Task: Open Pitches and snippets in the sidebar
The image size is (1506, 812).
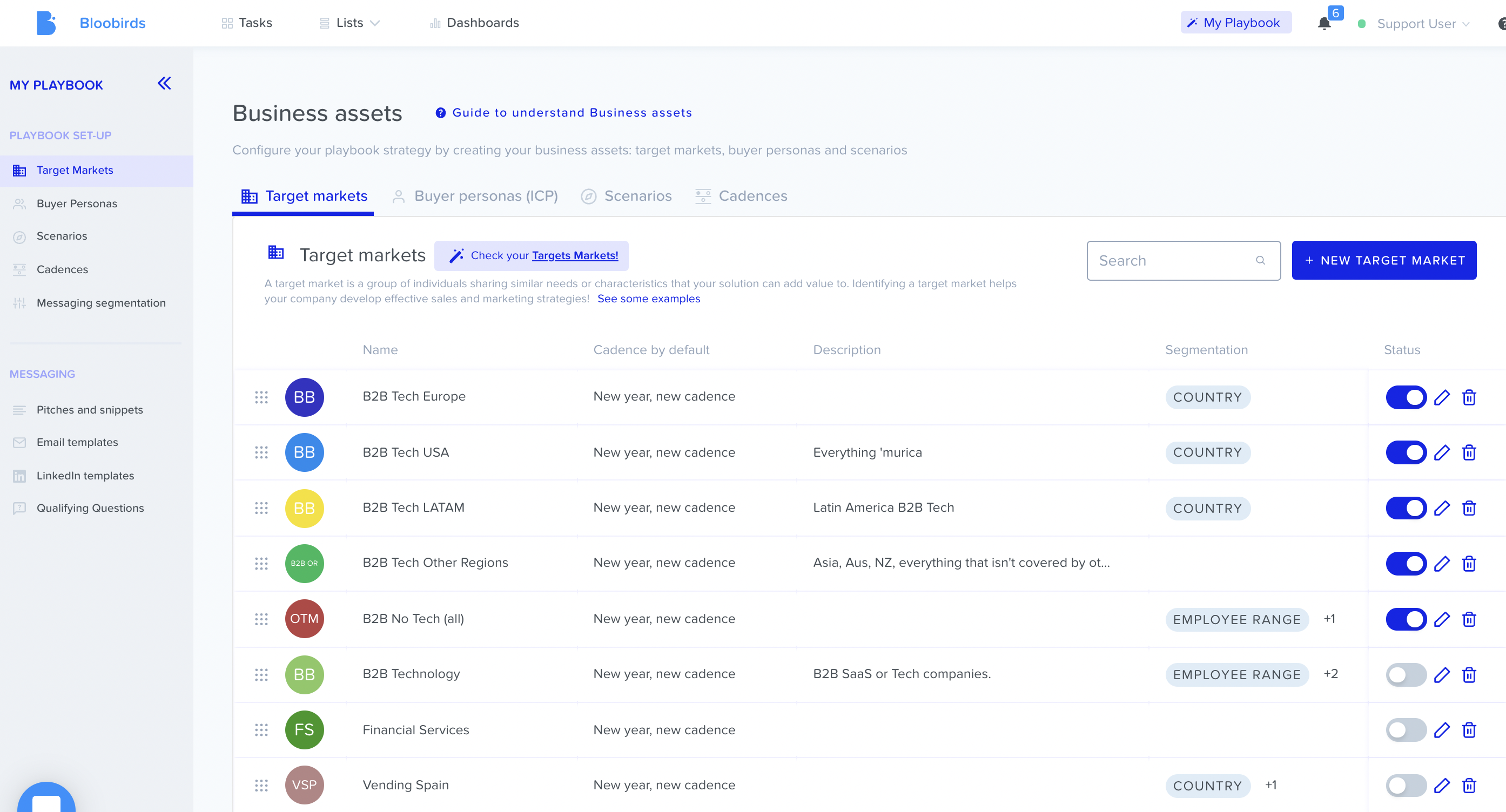Action: coord(97,409)
